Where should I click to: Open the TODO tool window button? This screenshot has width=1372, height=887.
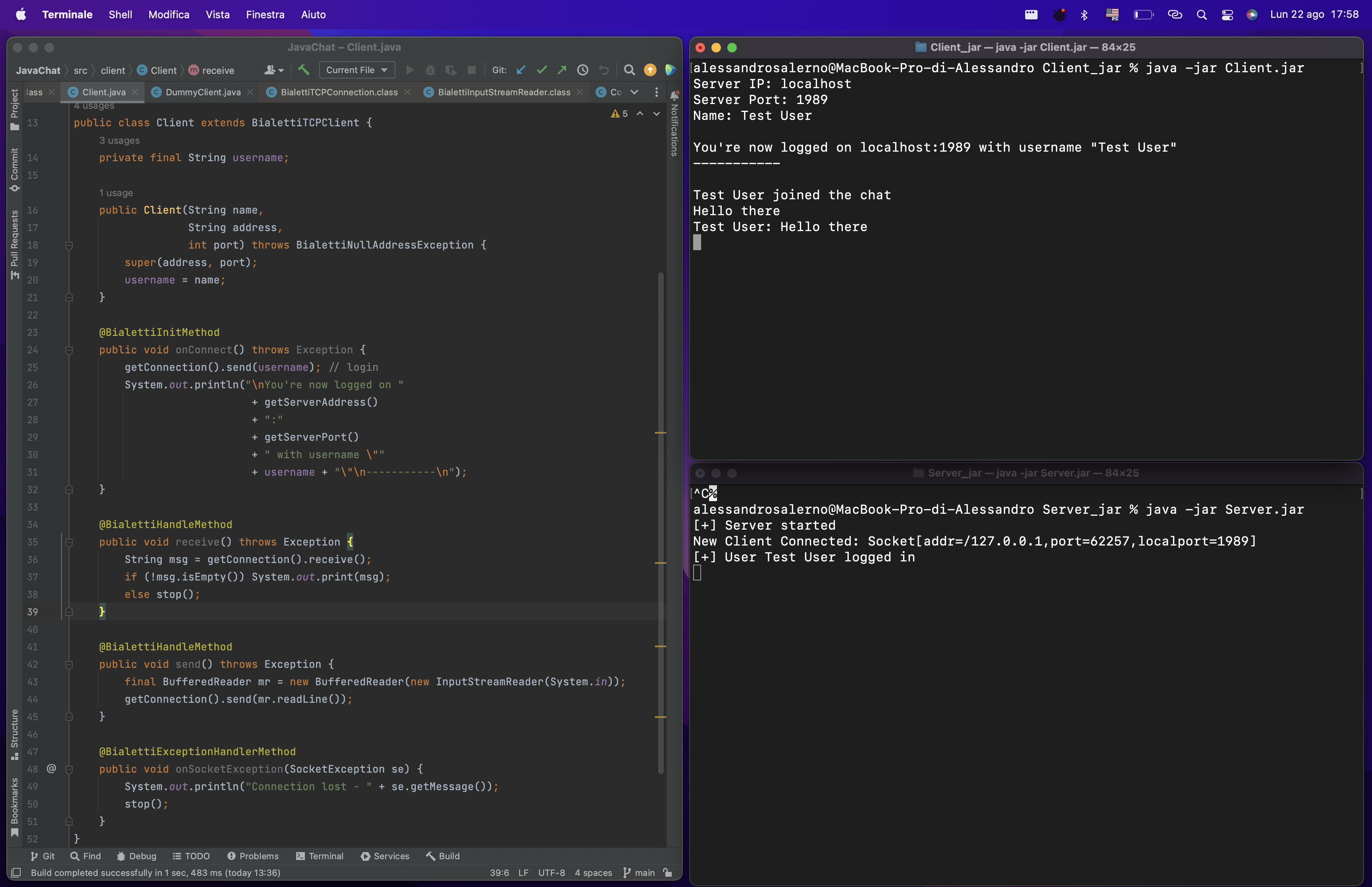[x=191, y=856]
